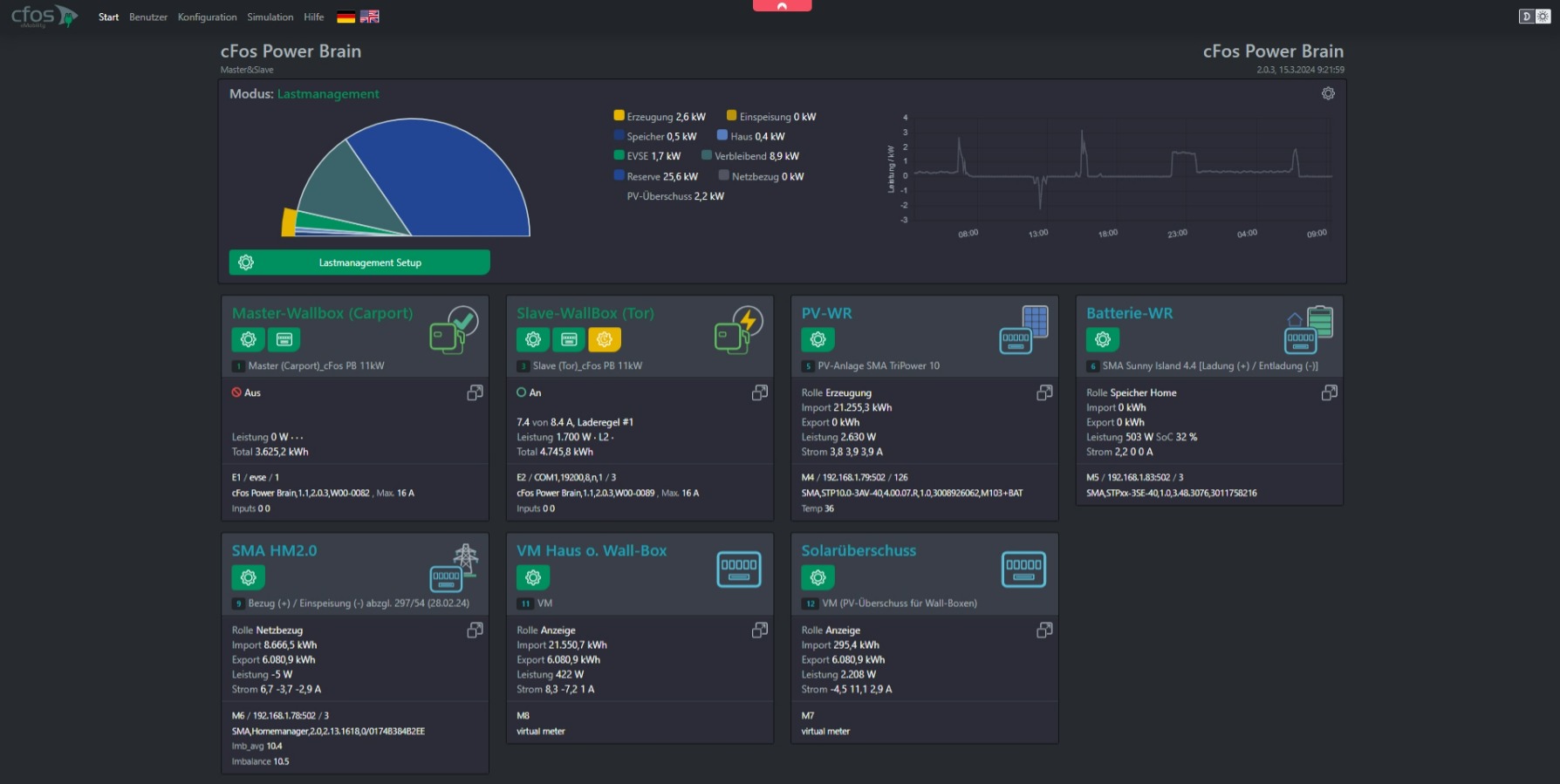Open the Konfiguration menu
1560x784 pixels.
point(207,17)
